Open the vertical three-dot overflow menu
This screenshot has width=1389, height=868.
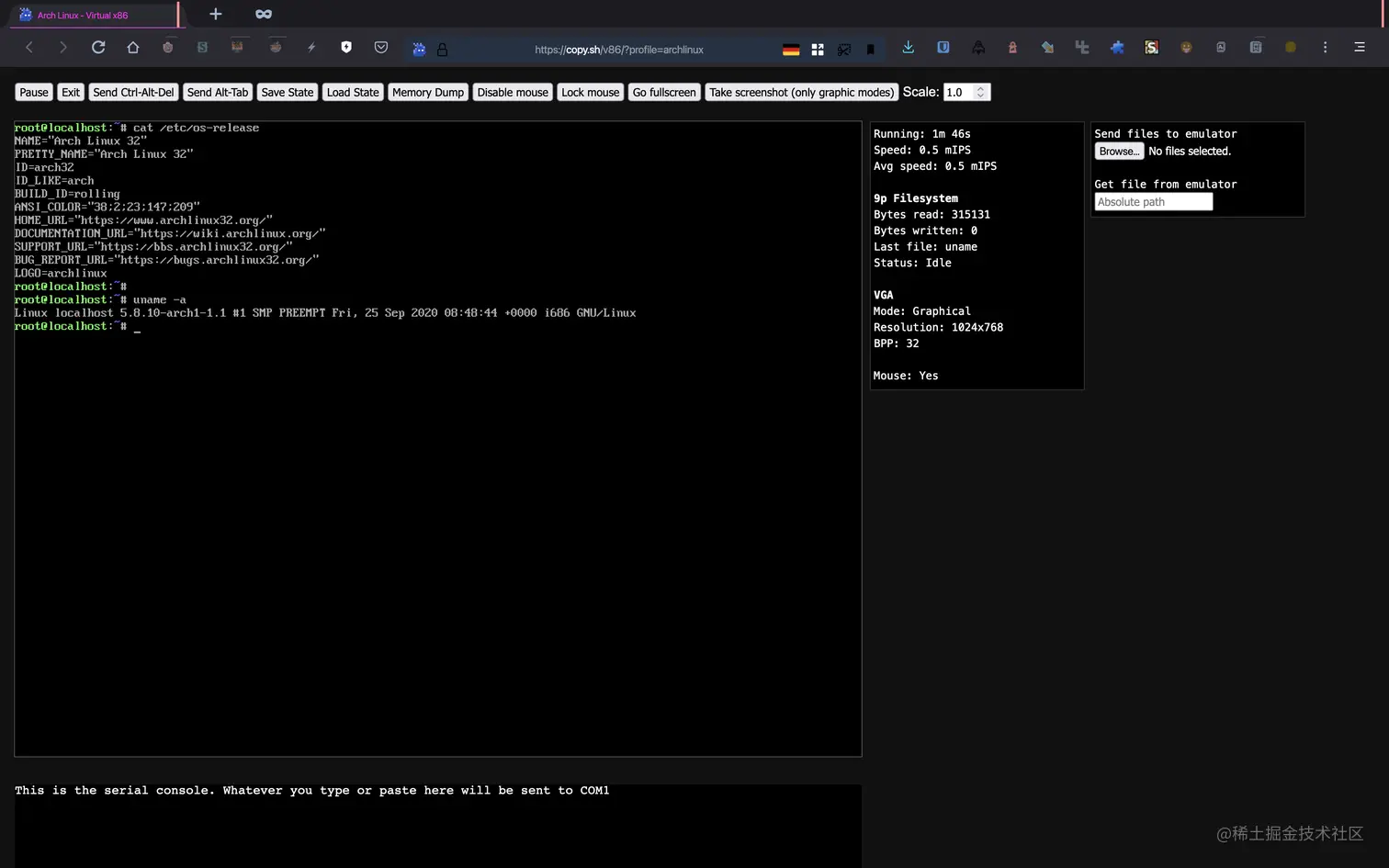[1325, 47]
